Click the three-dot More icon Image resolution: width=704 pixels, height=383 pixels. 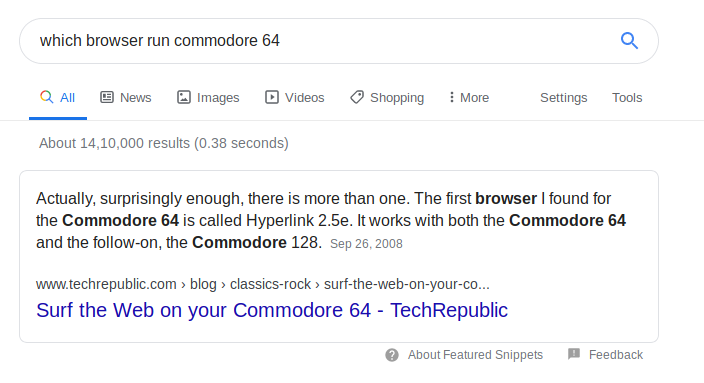pyautogui.click(x=452, y=97)
